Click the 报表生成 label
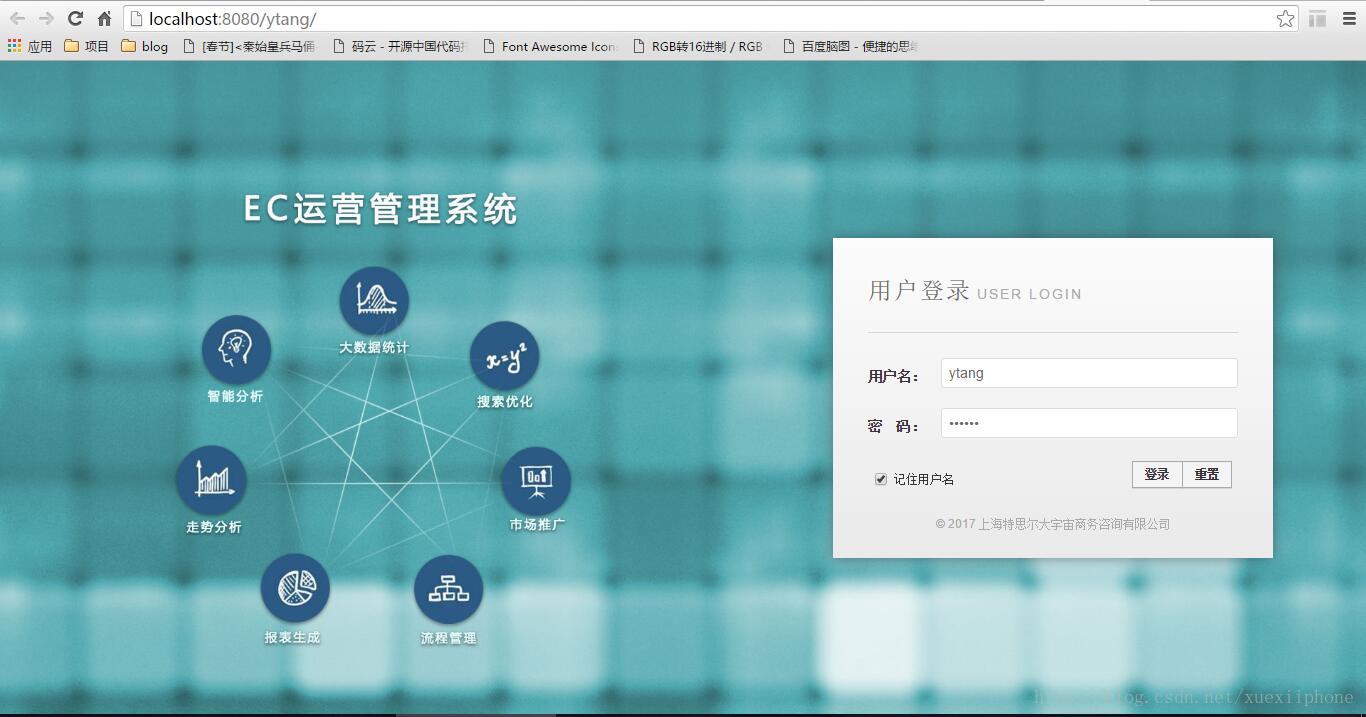 click(x=292, y=637)
